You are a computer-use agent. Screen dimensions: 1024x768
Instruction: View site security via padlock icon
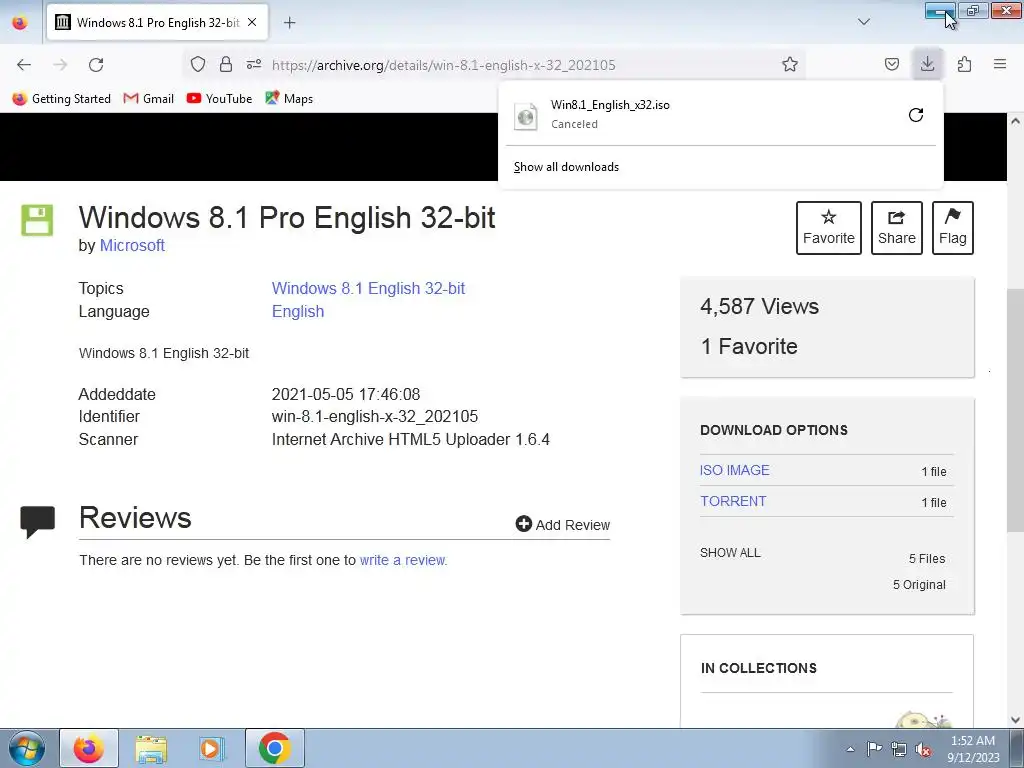pyautogui.click(x=226, y=64)
